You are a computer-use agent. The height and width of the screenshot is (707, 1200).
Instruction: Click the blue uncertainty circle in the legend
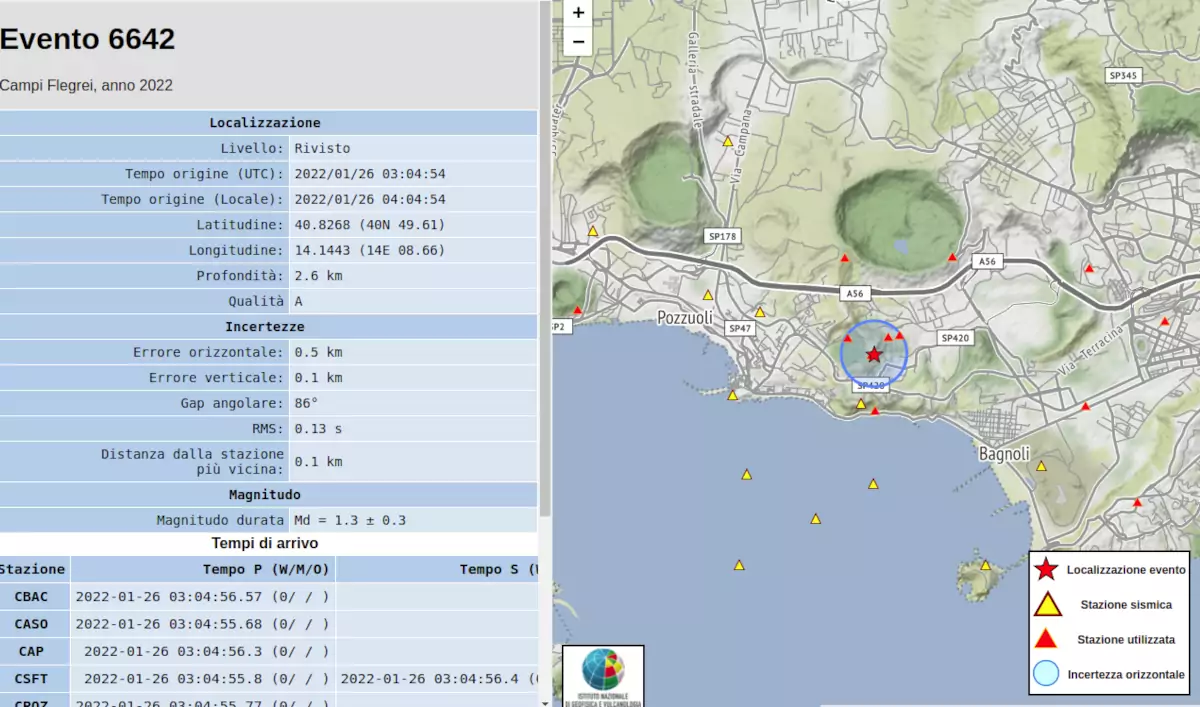tap(1046, 673)
